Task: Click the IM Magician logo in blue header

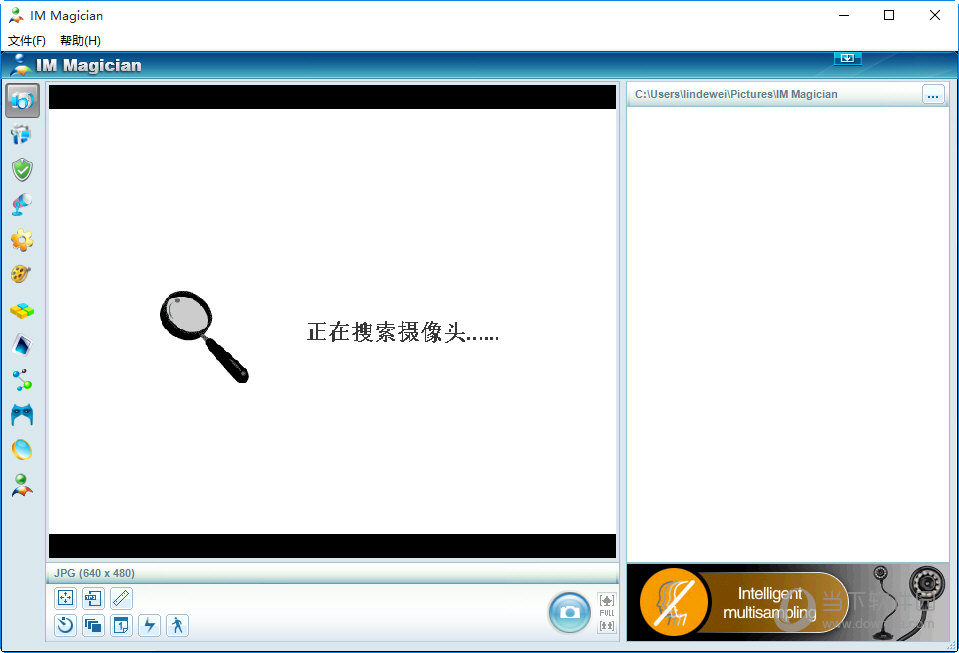Action: pos(76,65)
